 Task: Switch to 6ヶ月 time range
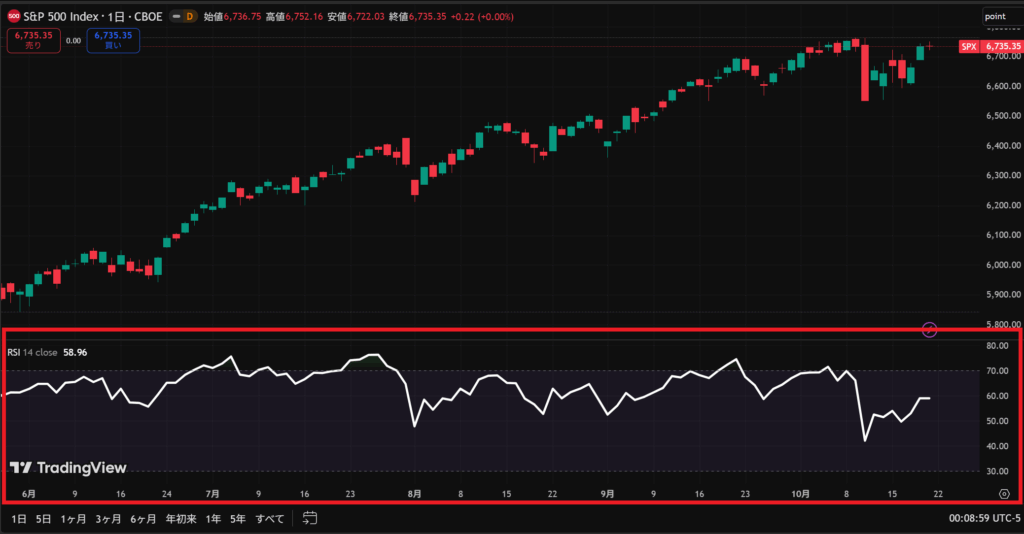click(x=145, y=519)
